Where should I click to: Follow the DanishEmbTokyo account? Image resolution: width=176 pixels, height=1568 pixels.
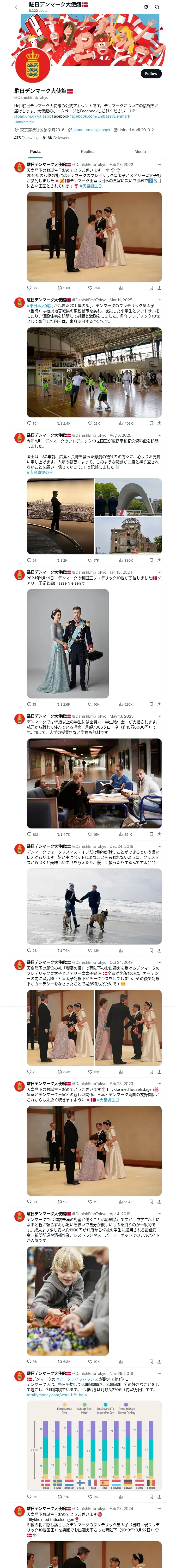coord(151,74)
